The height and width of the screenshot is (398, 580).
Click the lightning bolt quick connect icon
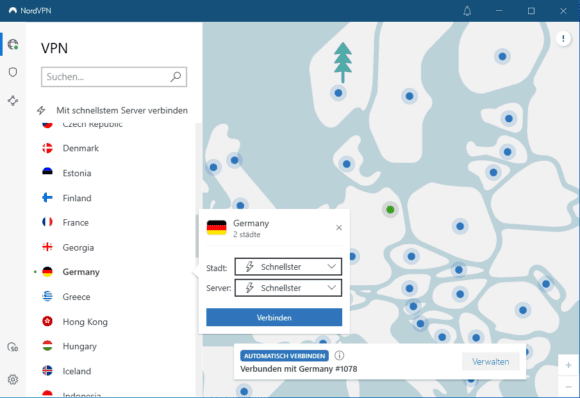pos(41,110)
